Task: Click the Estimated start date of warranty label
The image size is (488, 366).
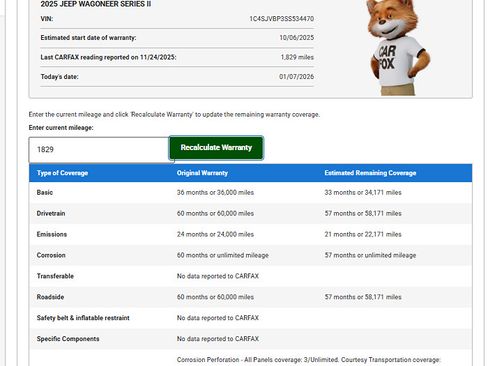Action: click(x=88, y=38)
